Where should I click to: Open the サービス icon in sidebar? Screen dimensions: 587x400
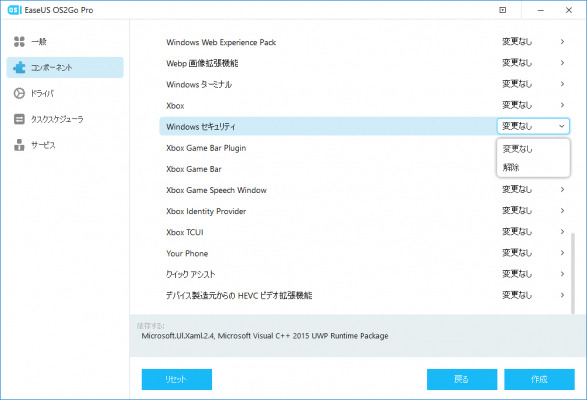tap(19, 145)
